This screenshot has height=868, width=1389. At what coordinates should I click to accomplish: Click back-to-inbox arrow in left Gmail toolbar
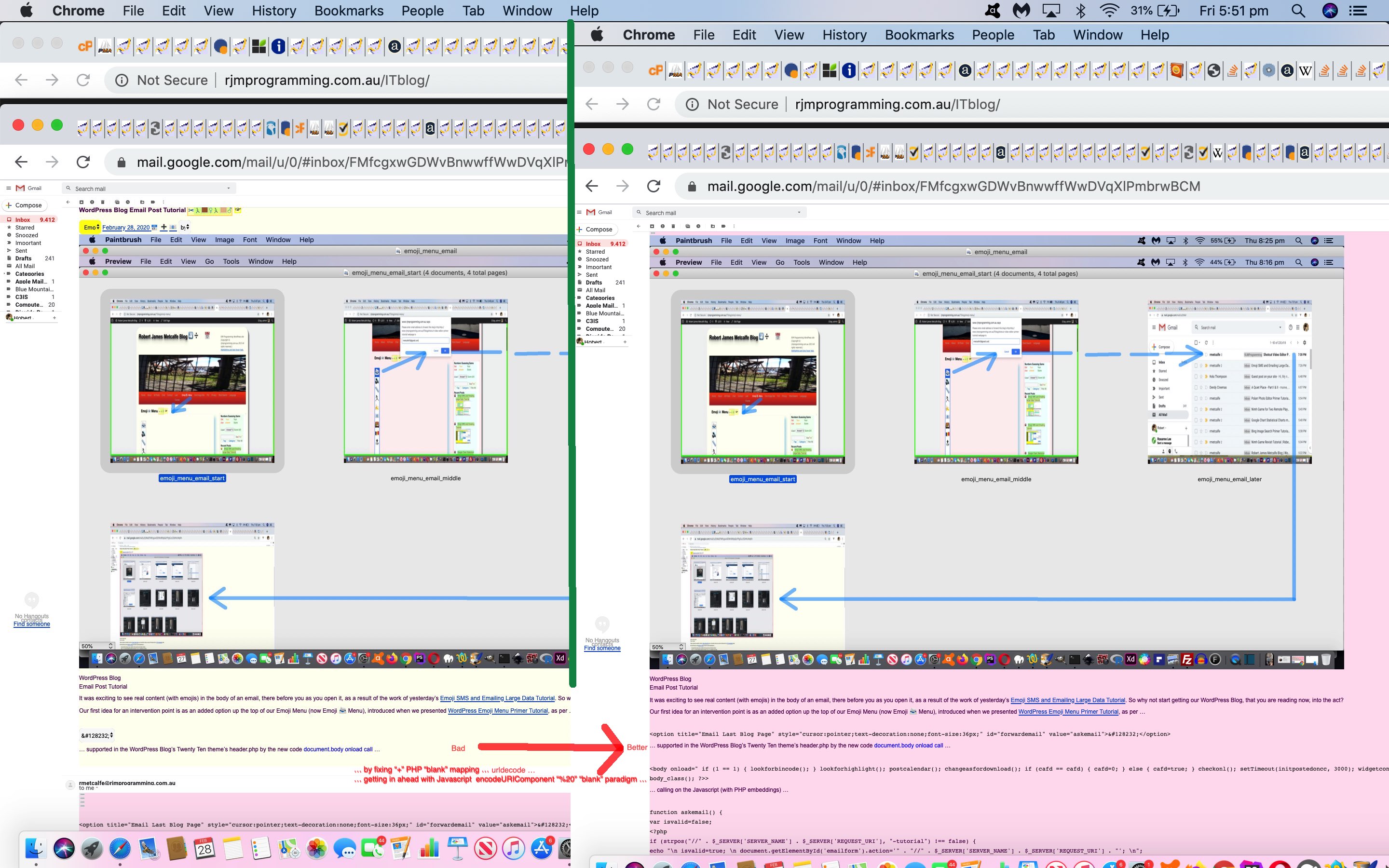tap(68, 202)
